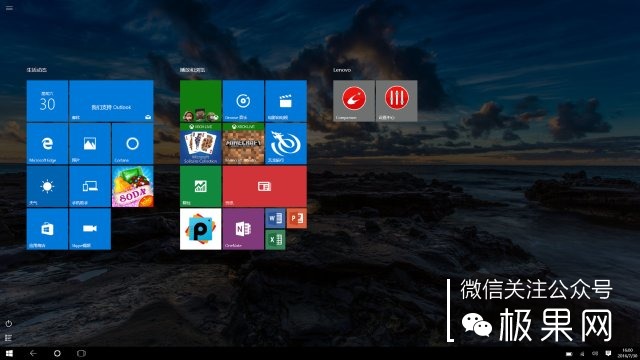Check the battery icon in tray

(569, 354)
